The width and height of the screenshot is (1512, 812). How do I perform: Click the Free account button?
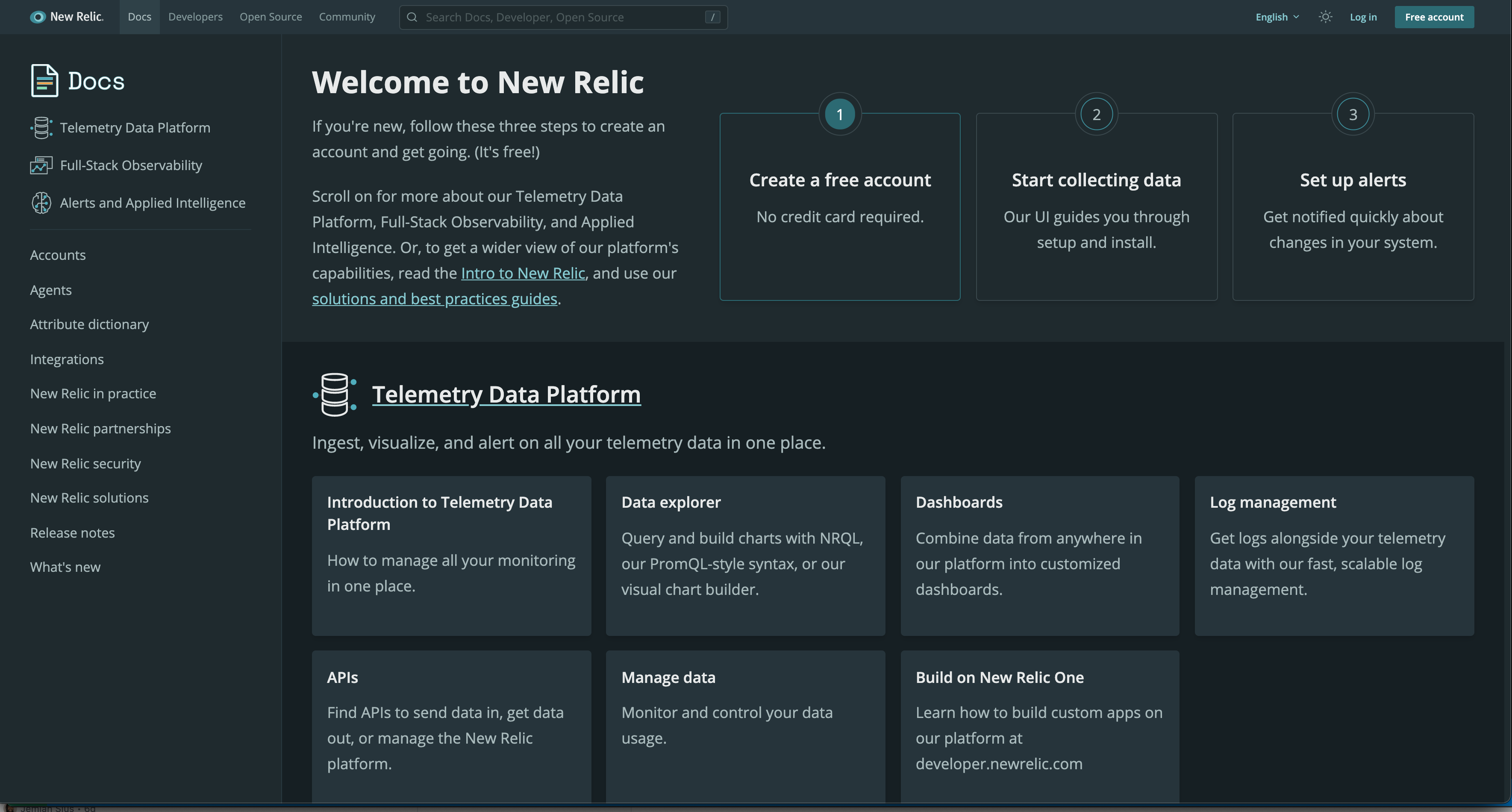tap(1433, 17)
